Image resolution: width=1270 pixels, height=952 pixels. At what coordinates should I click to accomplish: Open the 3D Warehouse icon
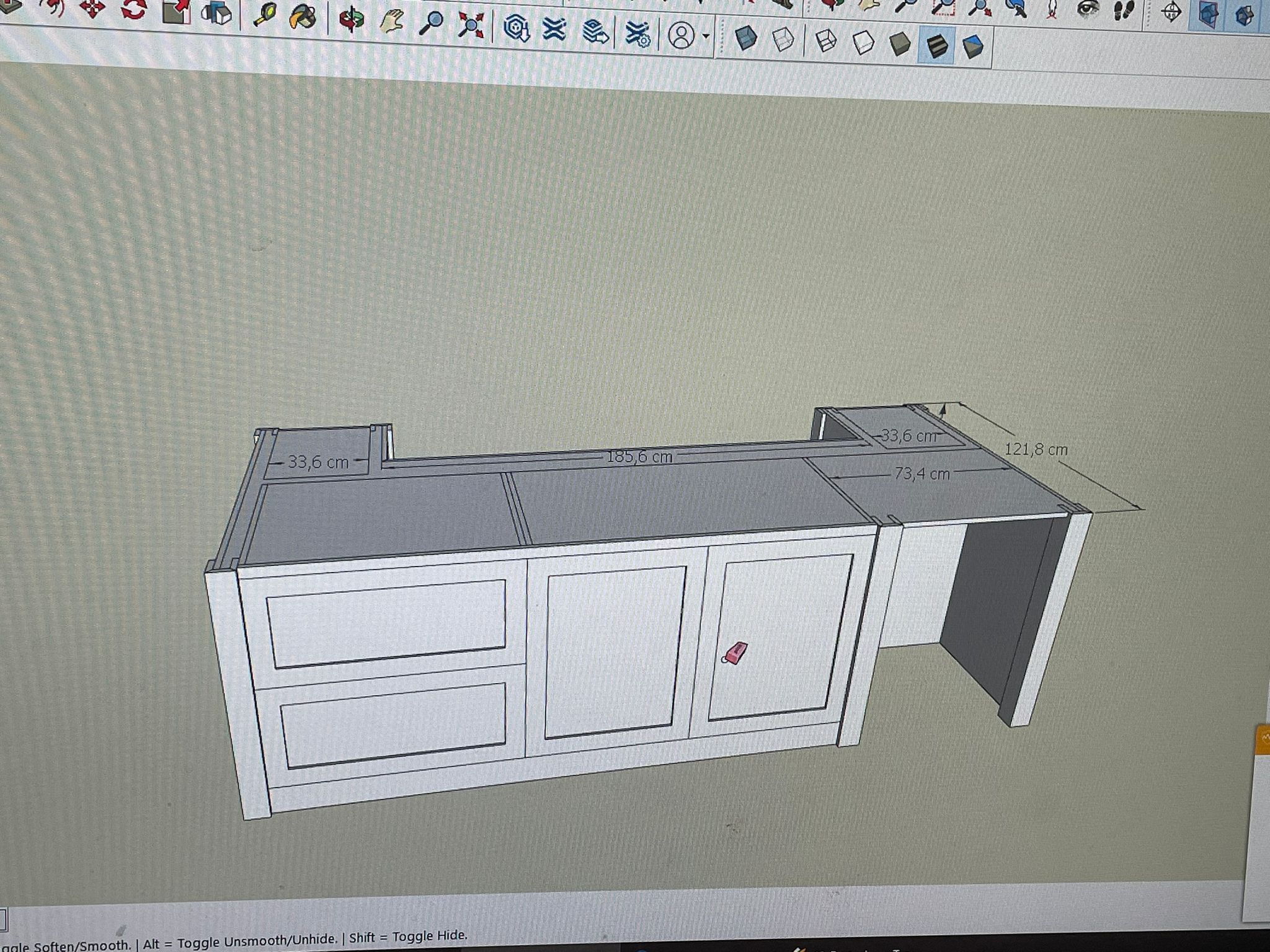click(515, 28)
